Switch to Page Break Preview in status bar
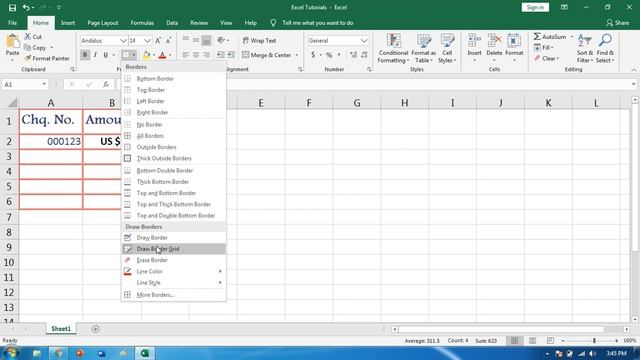 tap(550, 340)
